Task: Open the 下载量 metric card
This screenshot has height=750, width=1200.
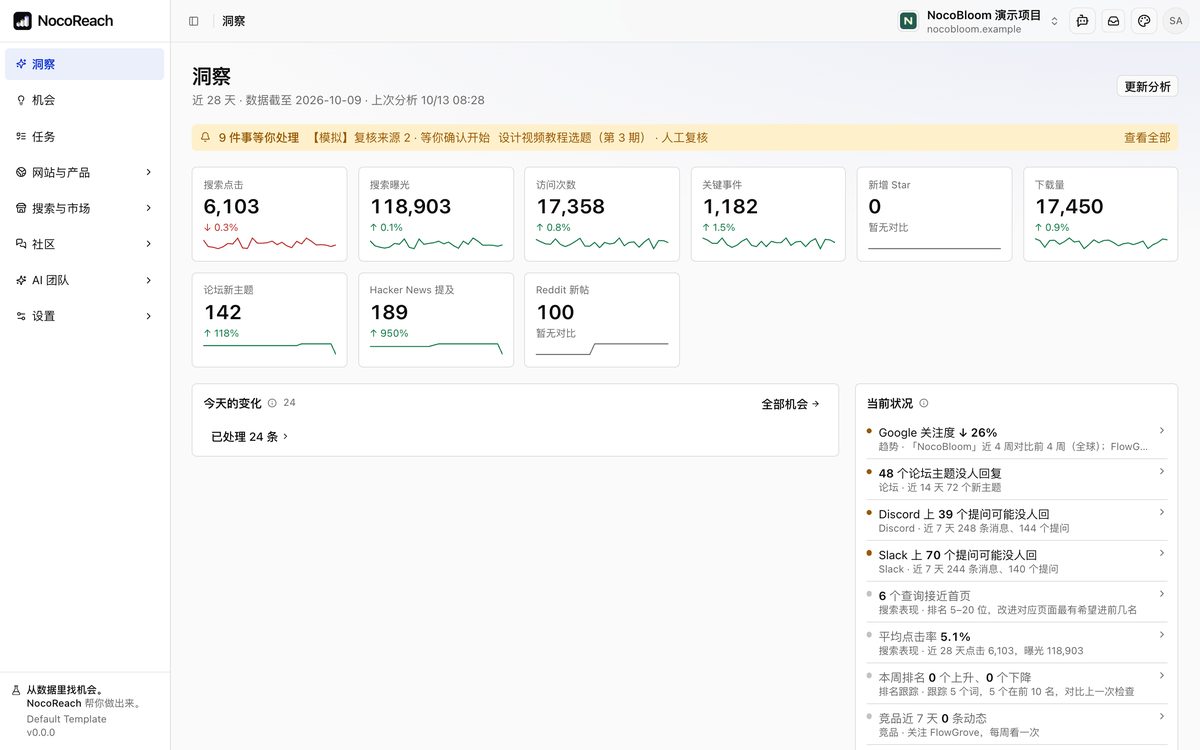Action: [x=1101, y=214]
